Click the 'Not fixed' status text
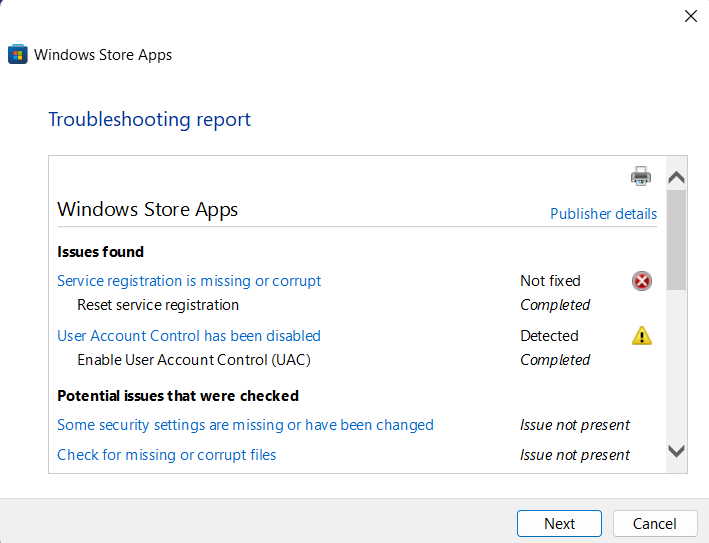The width and height of the screenshot is (709, 543). click(x=550, y=281)
